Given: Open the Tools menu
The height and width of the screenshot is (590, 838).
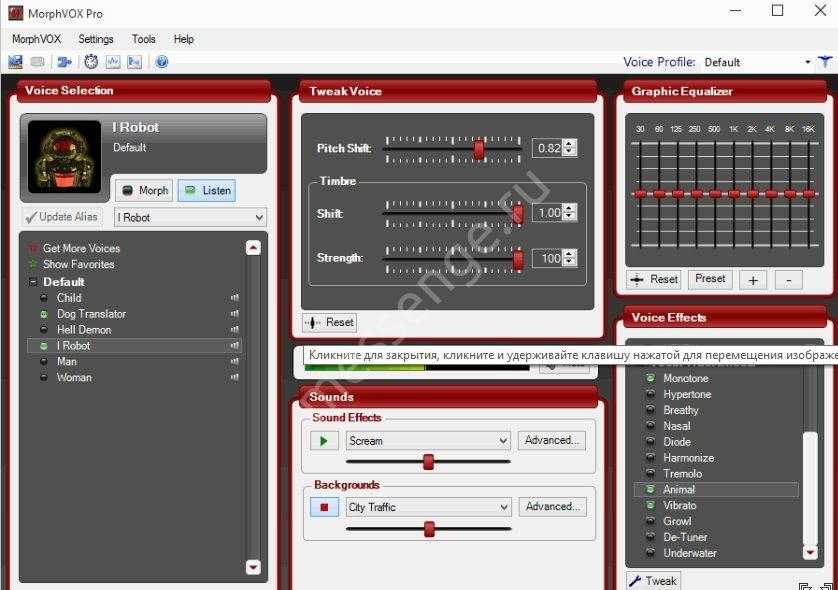Looking at the screenshot, I should tap(144, 39).
